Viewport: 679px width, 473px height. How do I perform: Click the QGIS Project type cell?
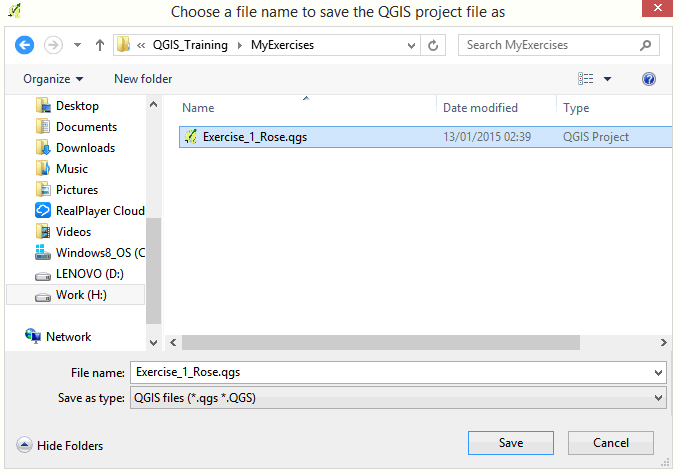(595, 137)
